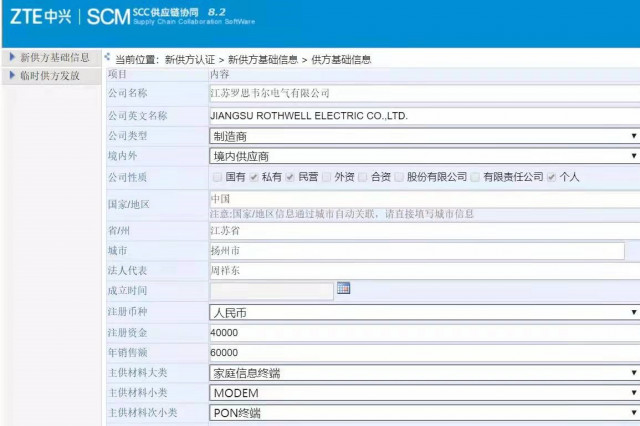The image size is (640, 426).
Task: Click 新供方认证 in the breadcrumb path
Action: click(x=190, y=60)
